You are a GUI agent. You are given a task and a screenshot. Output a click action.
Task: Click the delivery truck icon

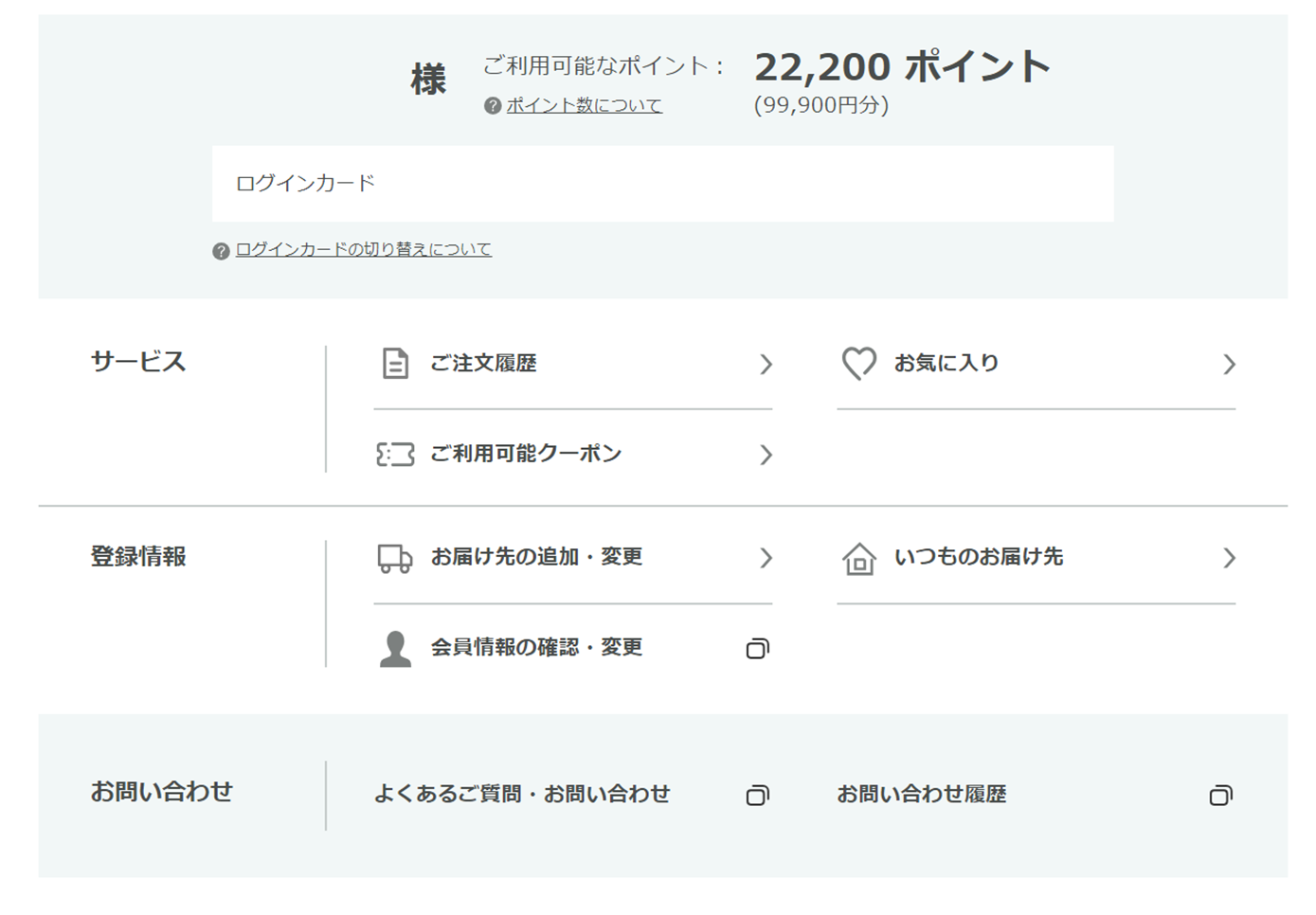(395, 558)
